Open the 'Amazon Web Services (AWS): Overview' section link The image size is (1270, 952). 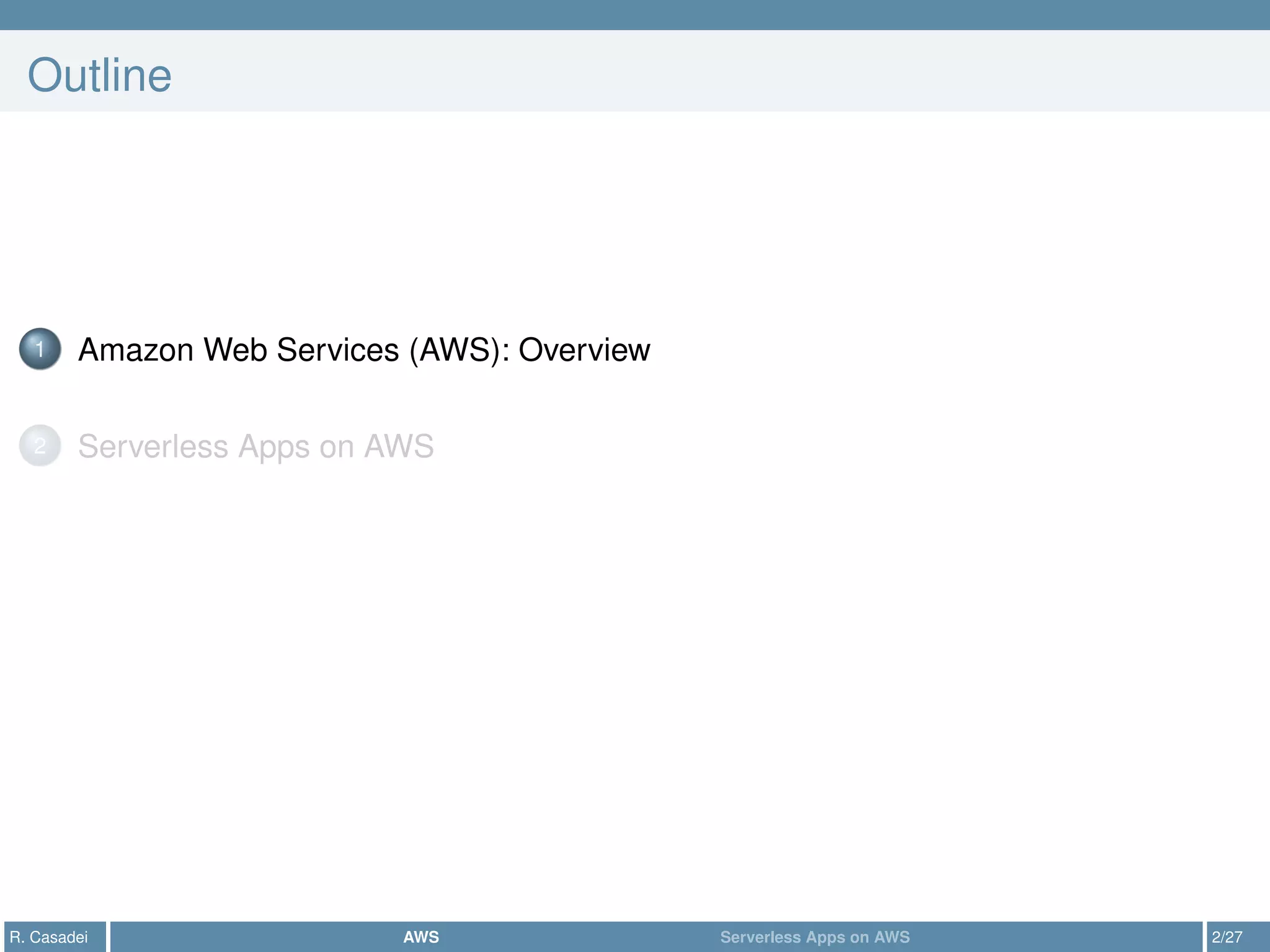[364, 350]
